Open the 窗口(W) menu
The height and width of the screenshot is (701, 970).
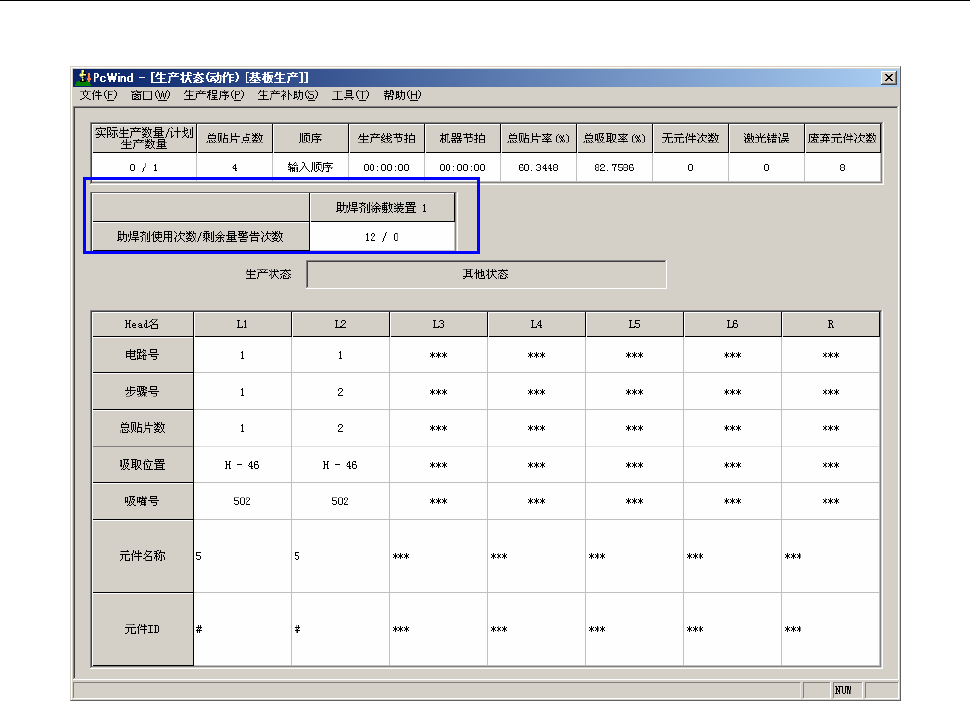point(150,95)
